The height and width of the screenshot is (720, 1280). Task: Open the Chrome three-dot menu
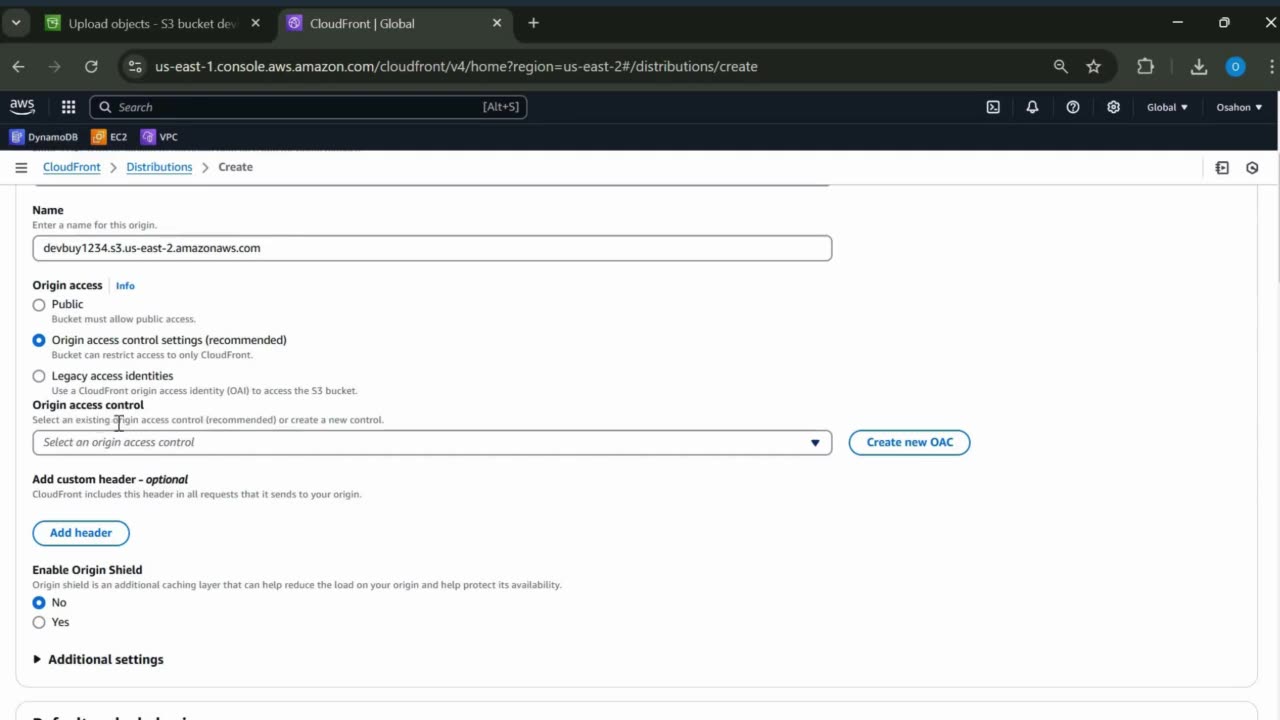tap(1271, 66)
